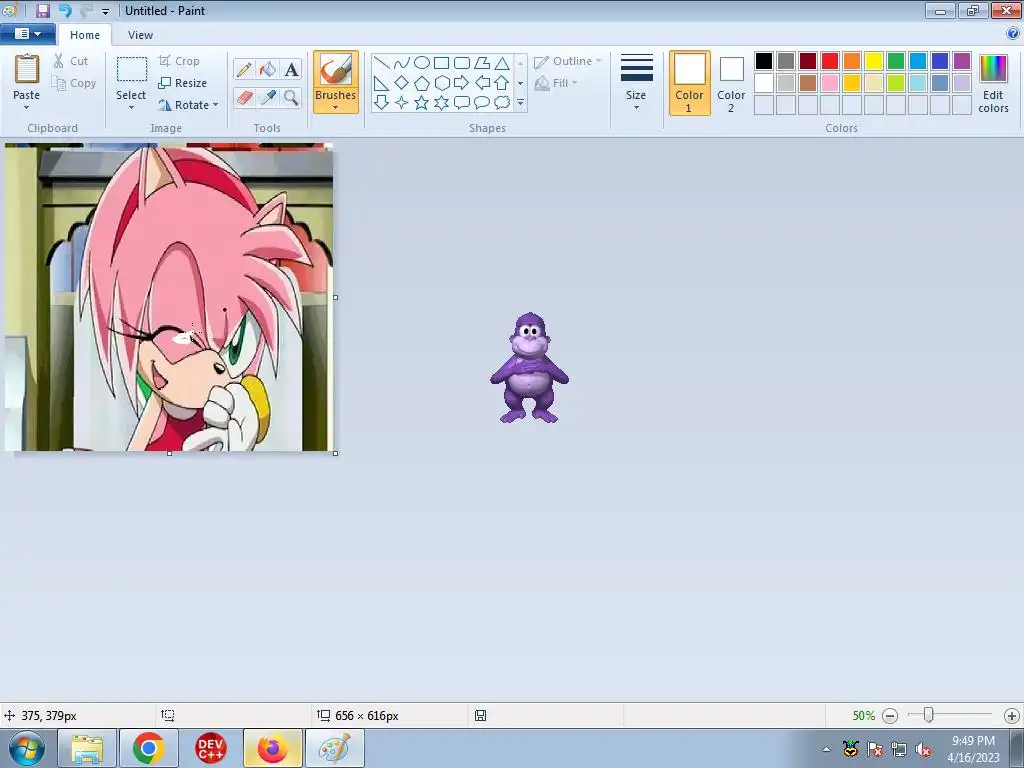This screenshot has width=1024, height=768.
Task: Click the canvas bottom-right resize handle
Action: (x=336, y=453)
